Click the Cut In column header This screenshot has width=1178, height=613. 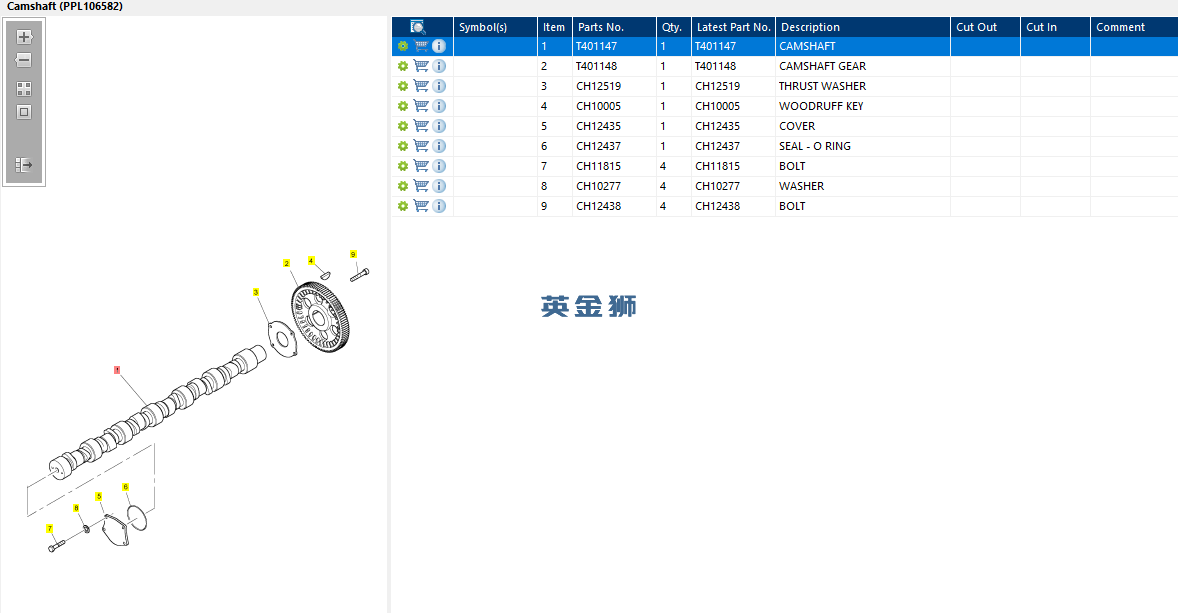pyautogui.click(x=1055, y=27)
